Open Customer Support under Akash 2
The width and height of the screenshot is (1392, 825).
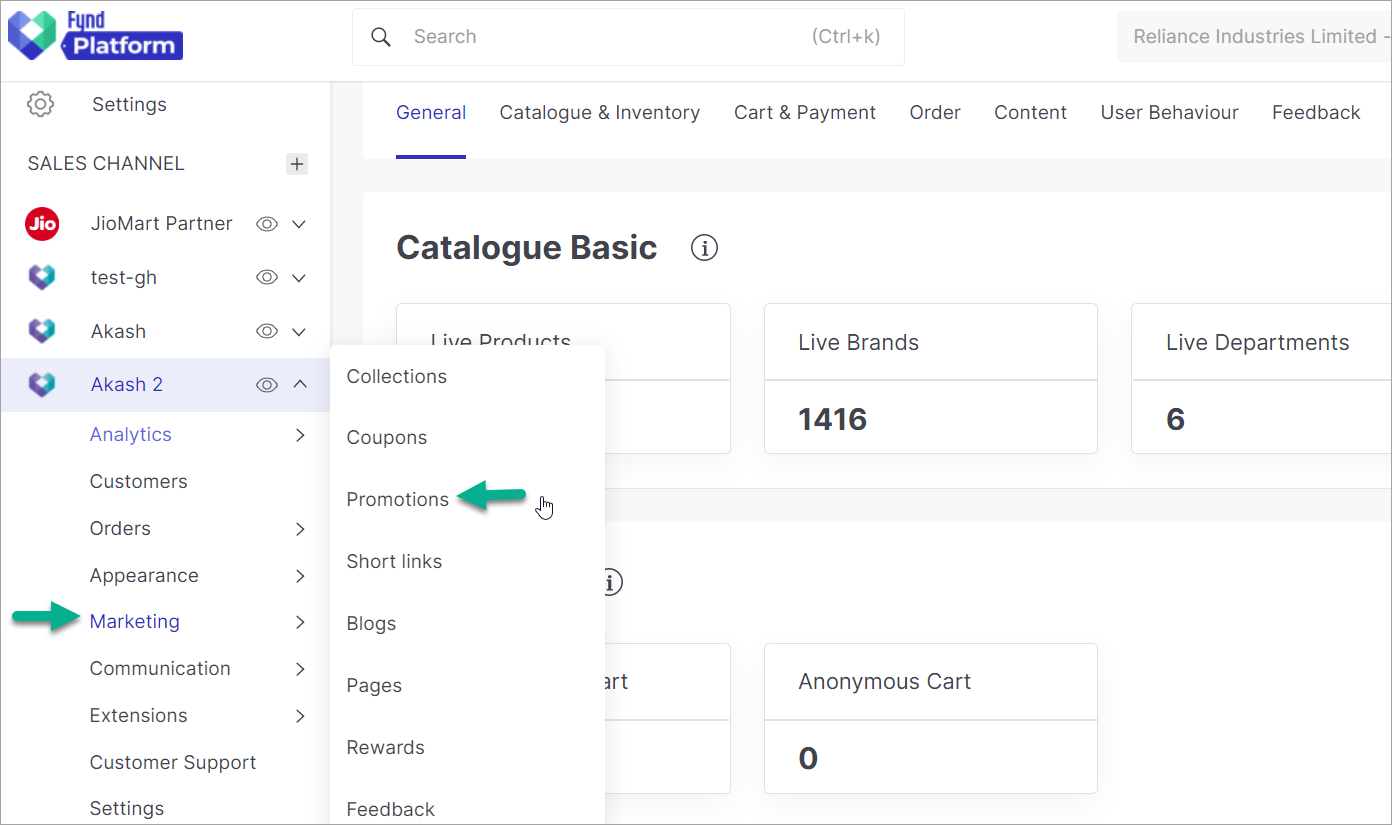(173, 763)
